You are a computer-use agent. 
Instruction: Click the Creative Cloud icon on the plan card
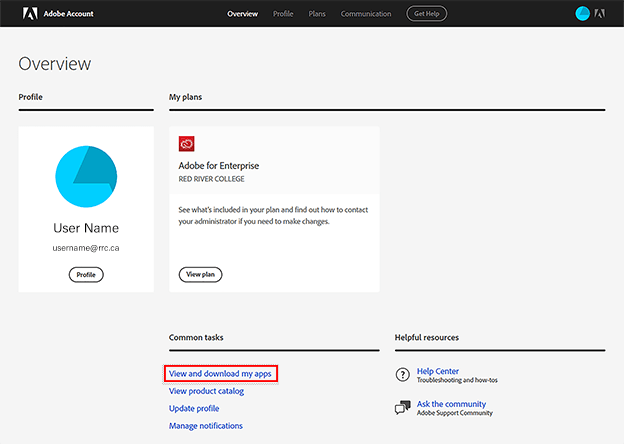coord(186,144)
